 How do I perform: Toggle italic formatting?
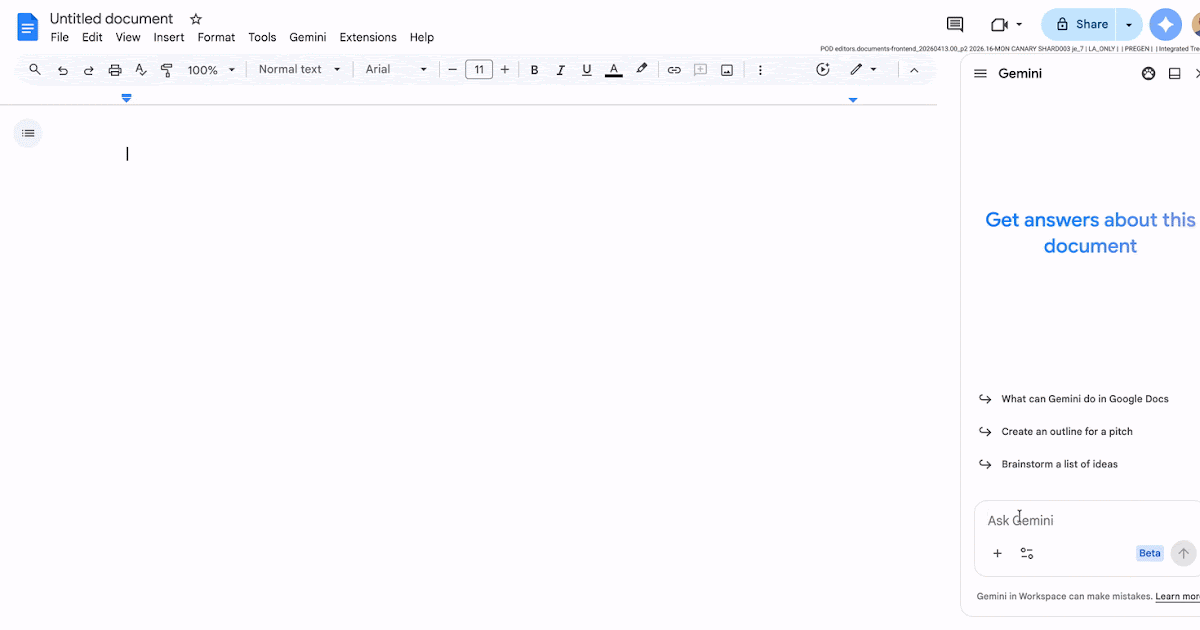[560, 70]
